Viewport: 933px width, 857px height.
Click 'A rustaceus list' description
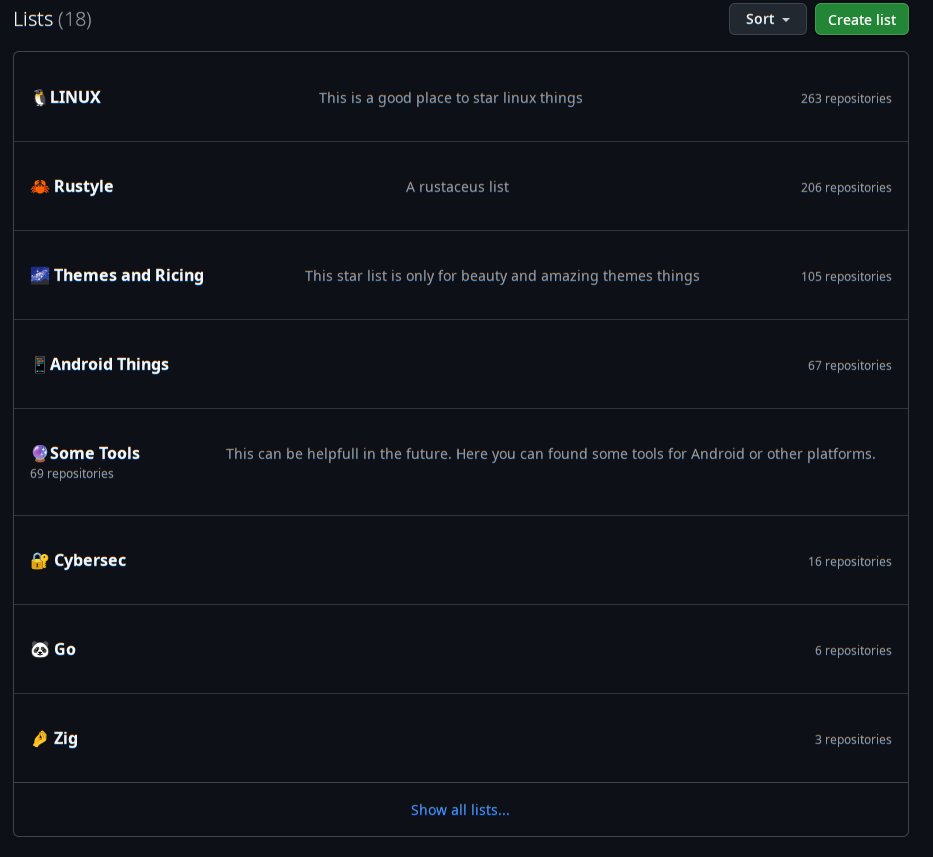click(457, 187)
